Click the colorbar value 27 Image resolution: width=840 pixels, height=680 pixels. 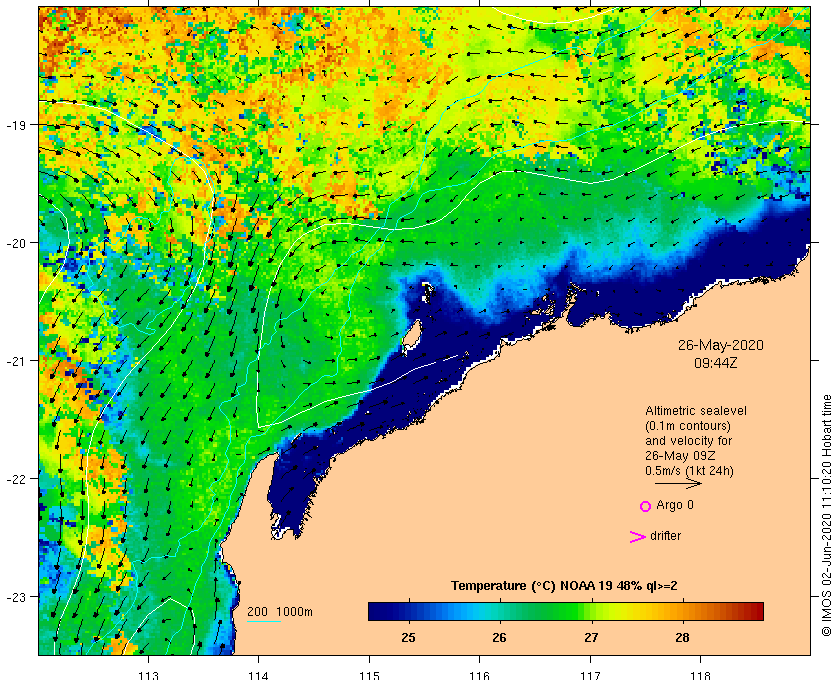pyautogui.click(x=591, y=638)
